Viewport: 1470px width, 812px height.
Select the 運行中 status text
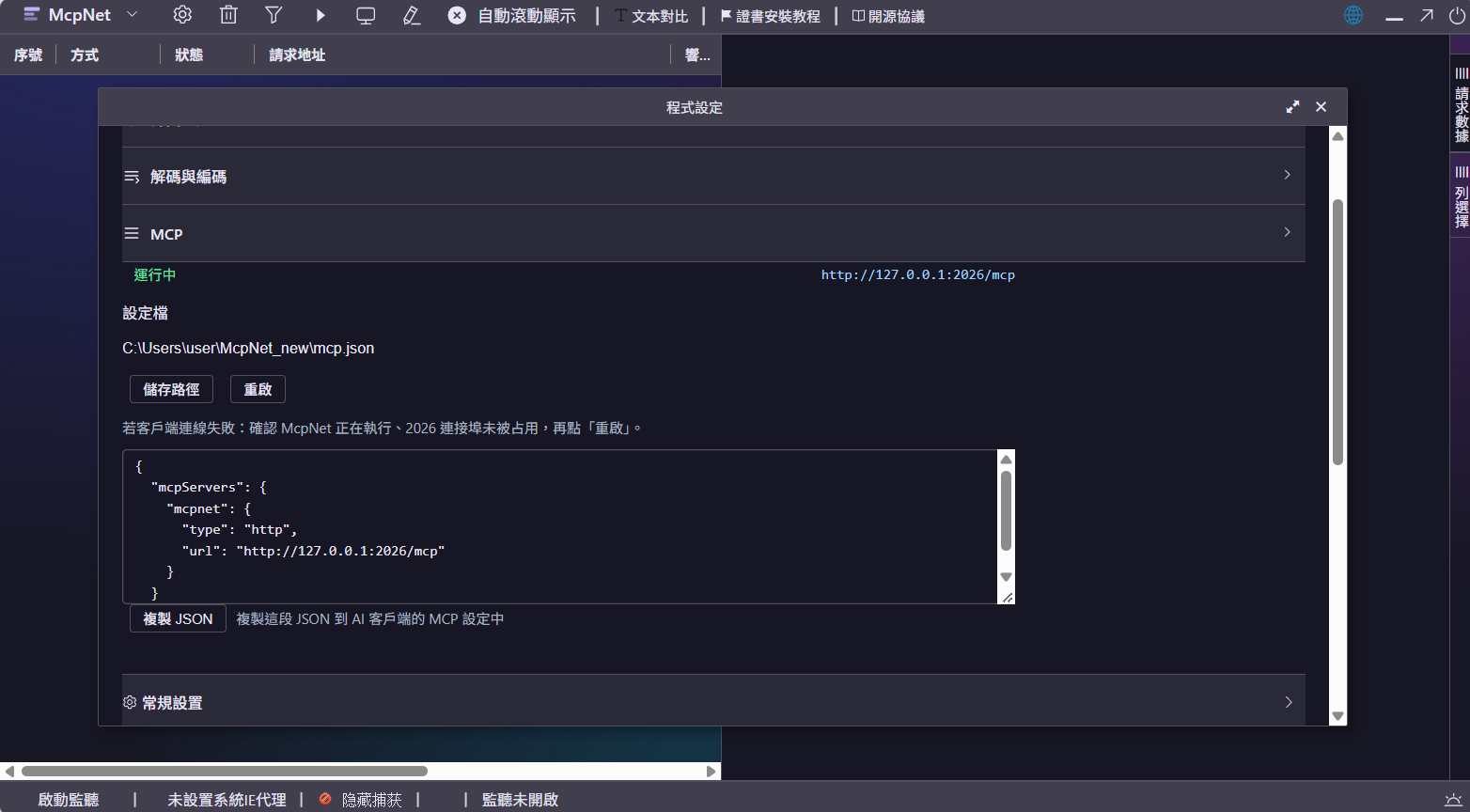point(154,275)
